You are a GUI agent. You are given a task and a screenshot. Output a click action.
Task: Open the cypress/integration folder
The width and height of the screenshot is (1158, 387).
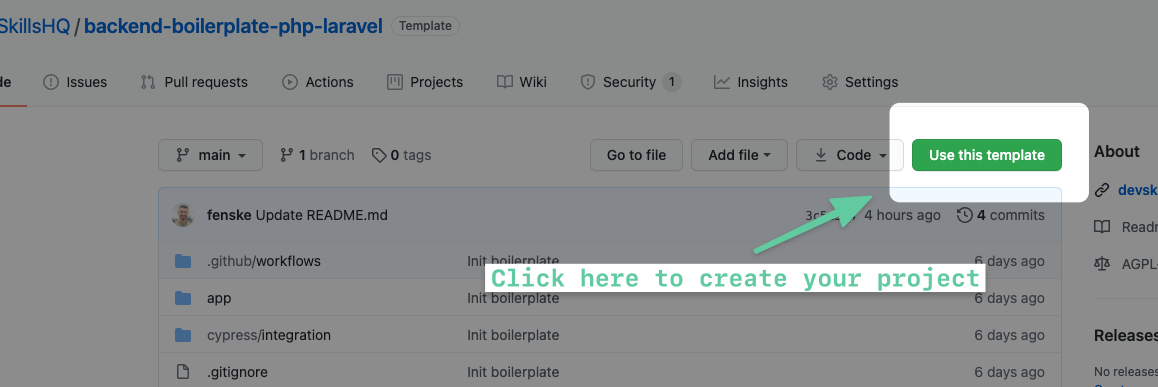coord(269,335)
